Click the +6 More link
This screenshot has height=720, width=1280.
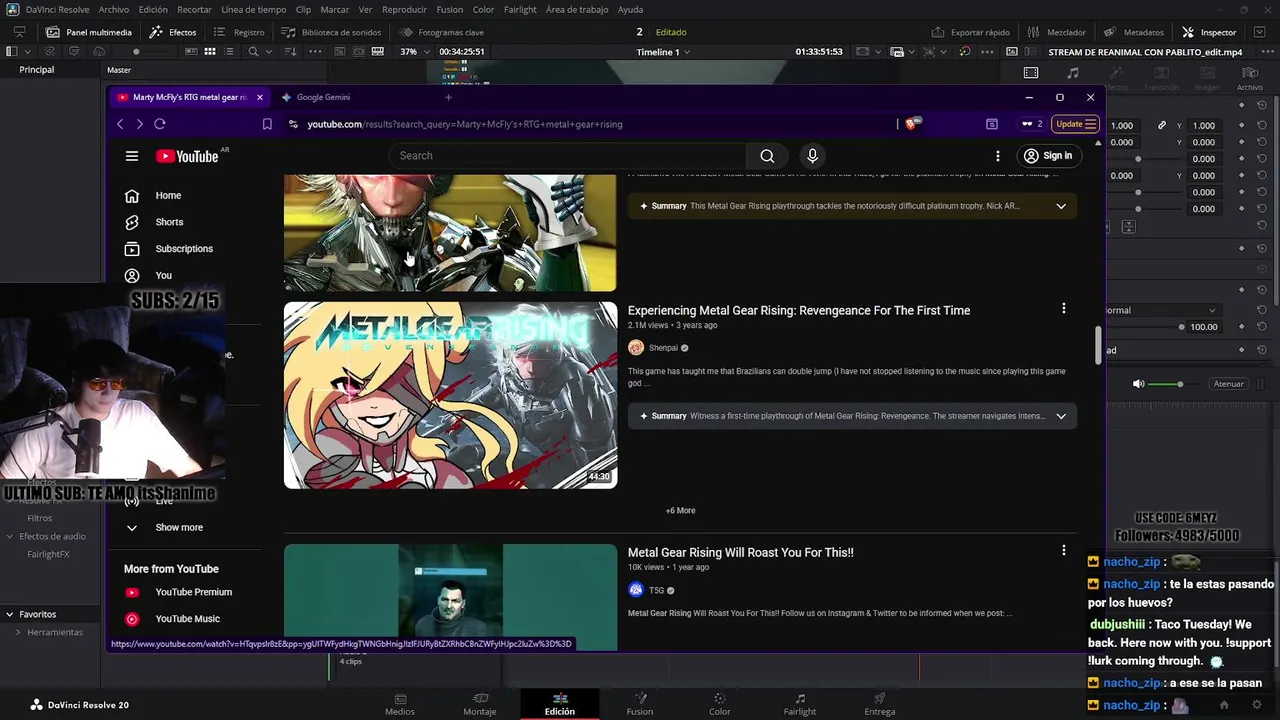click(x=680, y=510)
